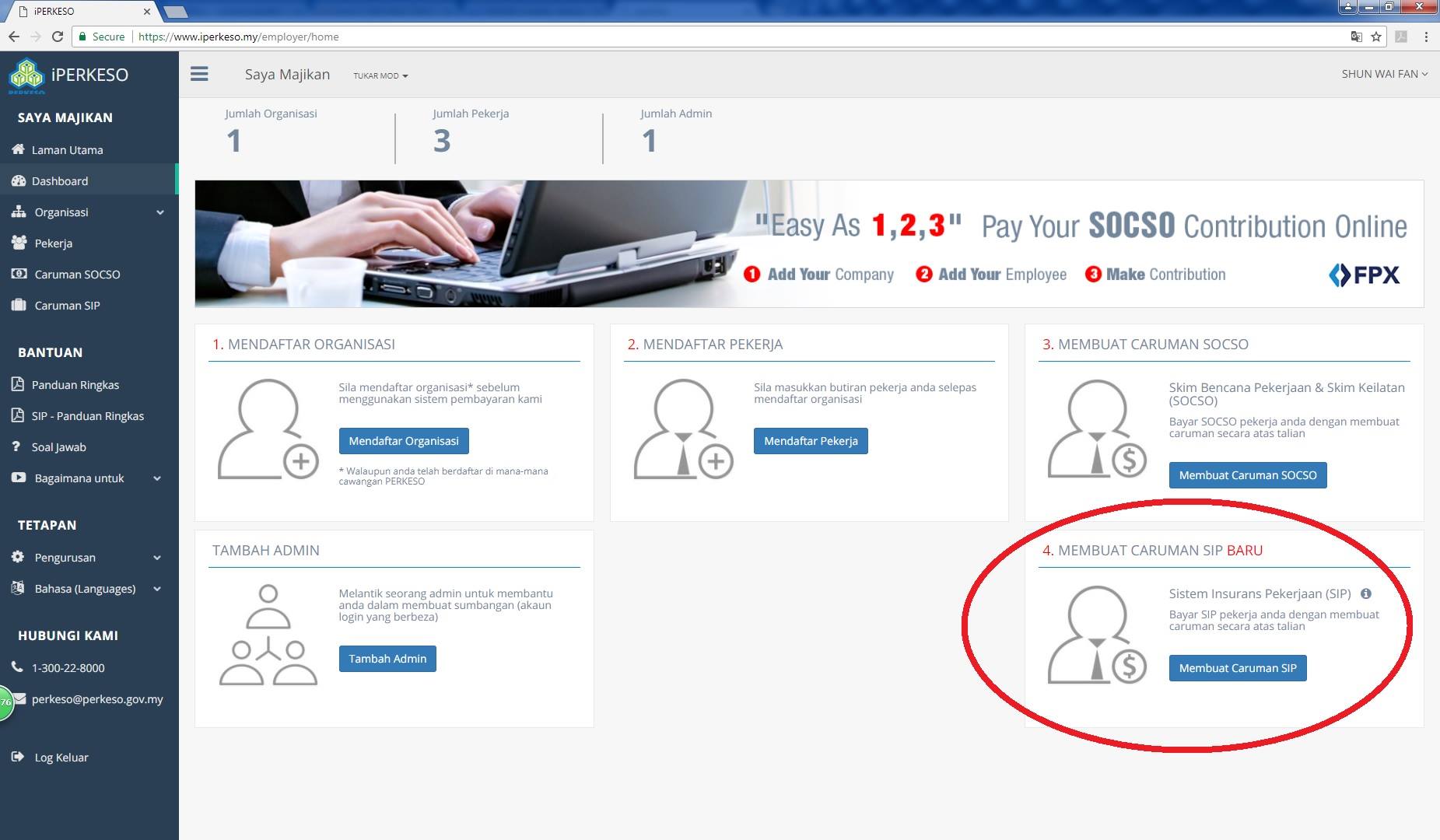Viewport: 1440px width, 840px height.
Task: Click the Pay Your SOCSO Contribution banner
Action: tap(809, 243)
